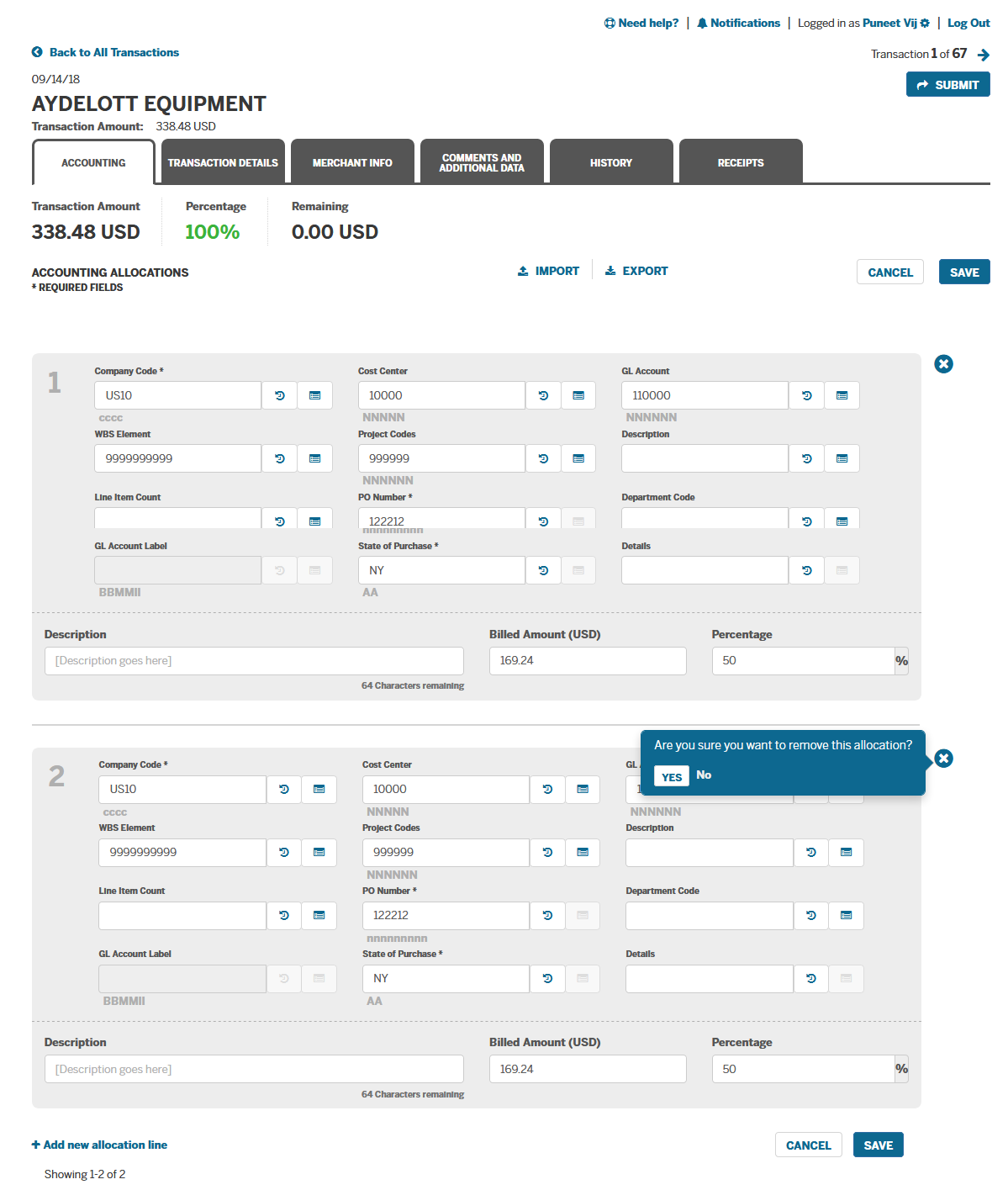Viewport: 1008px width, 1190px height.
Task: Open Project Codes lookup list in allocation 2
Action: coord(583,852)
